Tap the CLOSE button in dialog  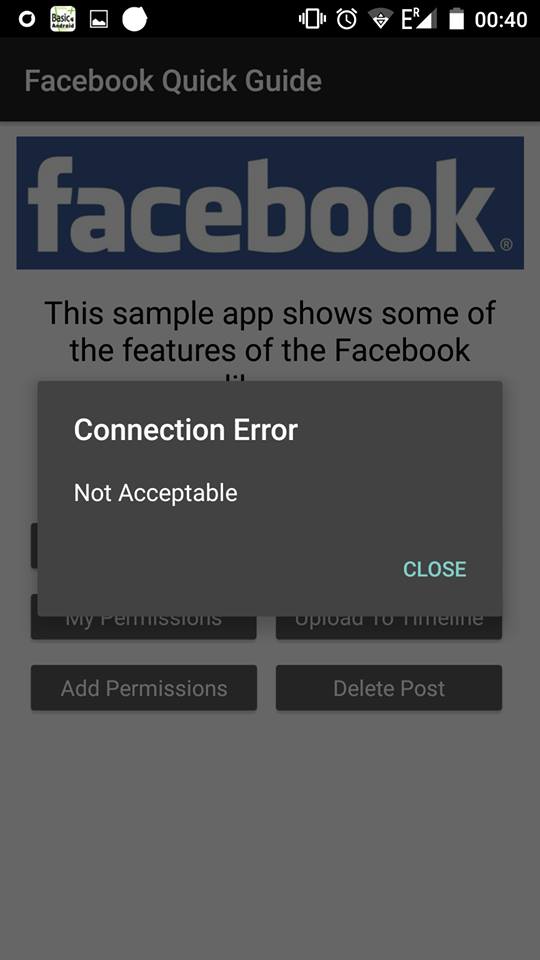click(434, 569)
